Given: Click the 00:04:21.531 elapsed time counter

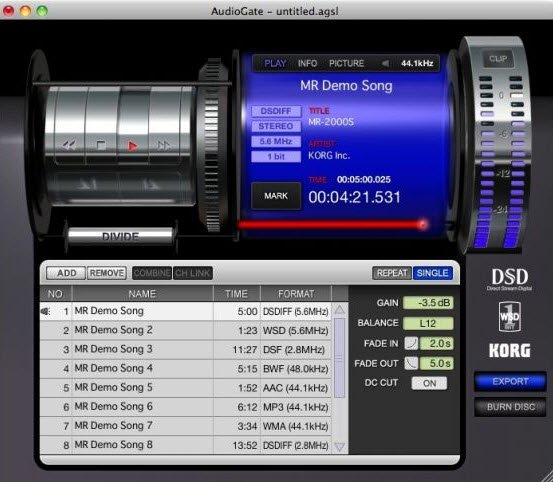Looking at the screenshot, I should [354, 197].
